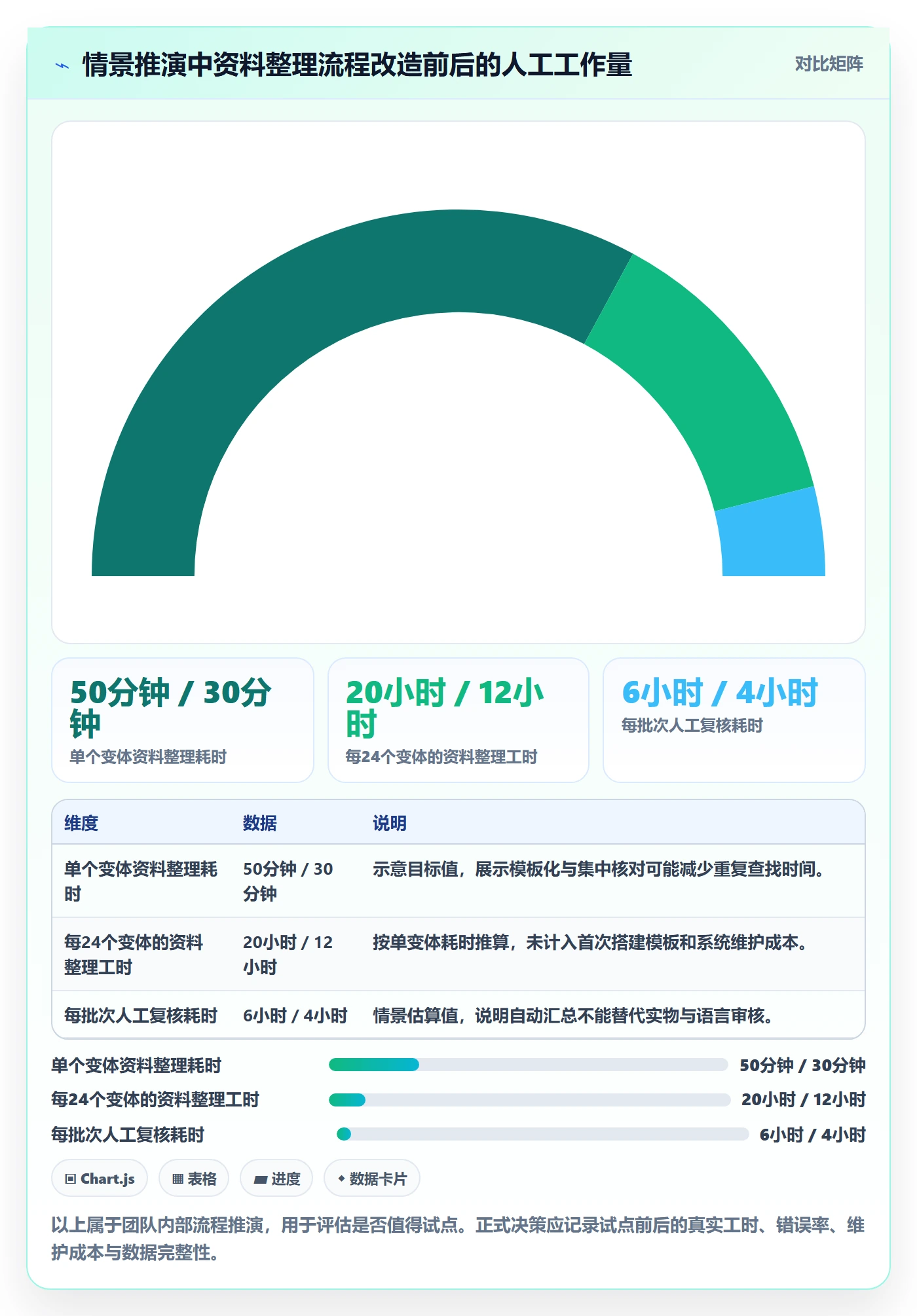The image size is (917, 1316).
Task: Click the 进度 tag chip
Action: click(x=276, y=1179)
